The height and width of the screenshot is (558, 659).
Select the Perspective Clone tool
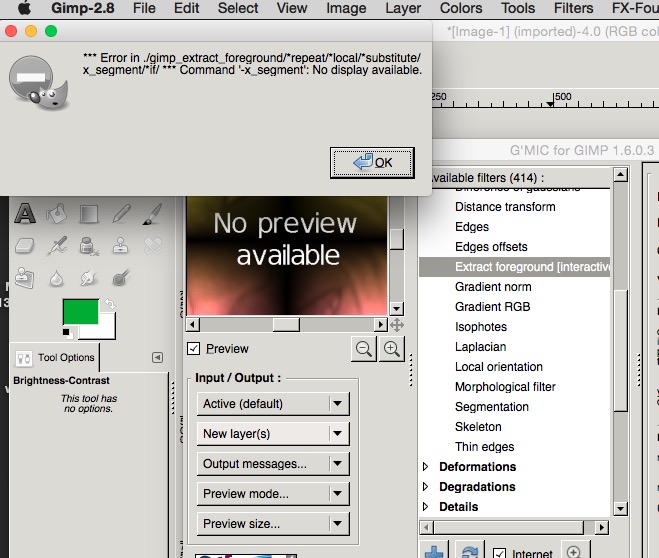(25, 278)
